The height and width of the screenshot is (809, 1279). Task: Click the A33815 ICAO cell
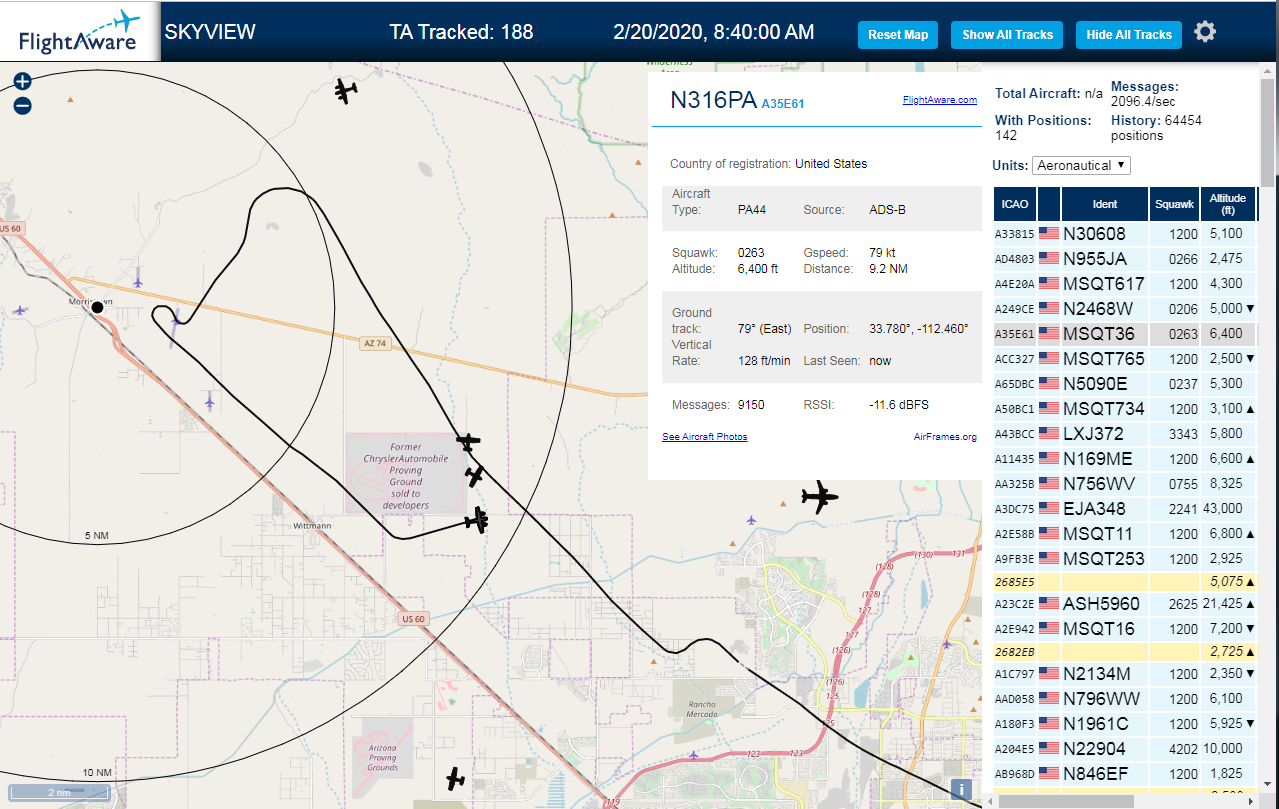click(1015, 234)
